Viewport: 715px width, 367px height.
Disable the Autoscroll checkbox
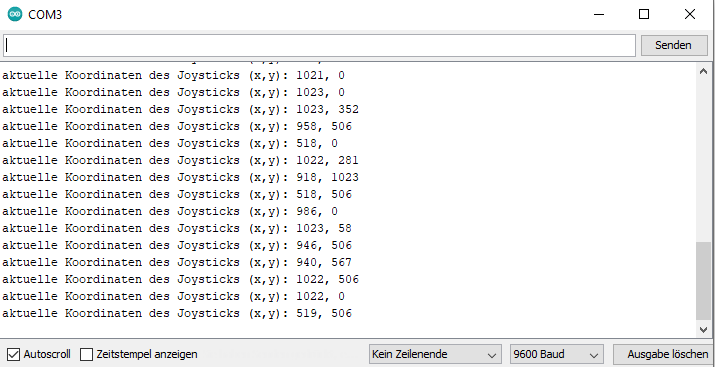pos(14,354)
